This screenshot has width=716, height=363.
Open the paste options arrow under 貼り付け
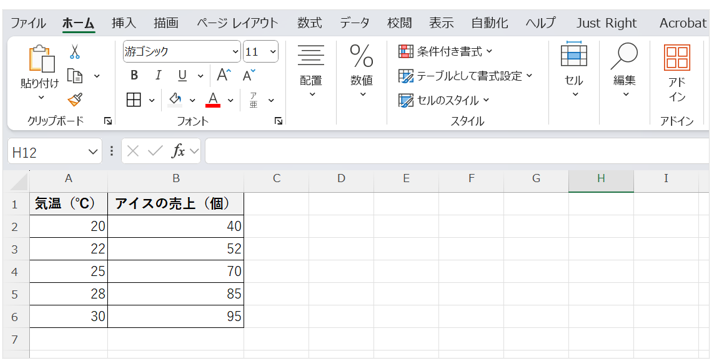[41, 97]
